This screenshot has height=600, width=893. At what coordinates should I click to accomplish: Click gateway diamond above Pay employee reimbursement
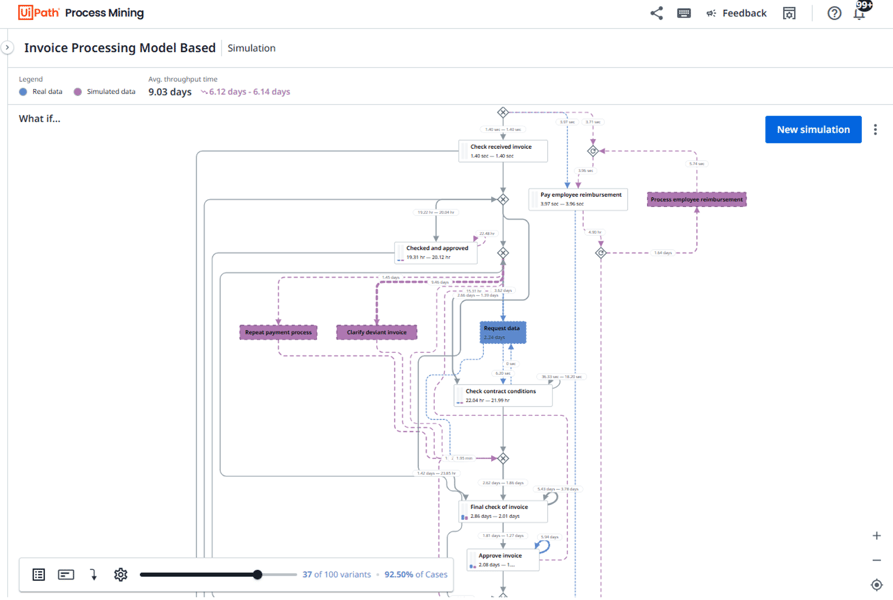pos(593,151)
